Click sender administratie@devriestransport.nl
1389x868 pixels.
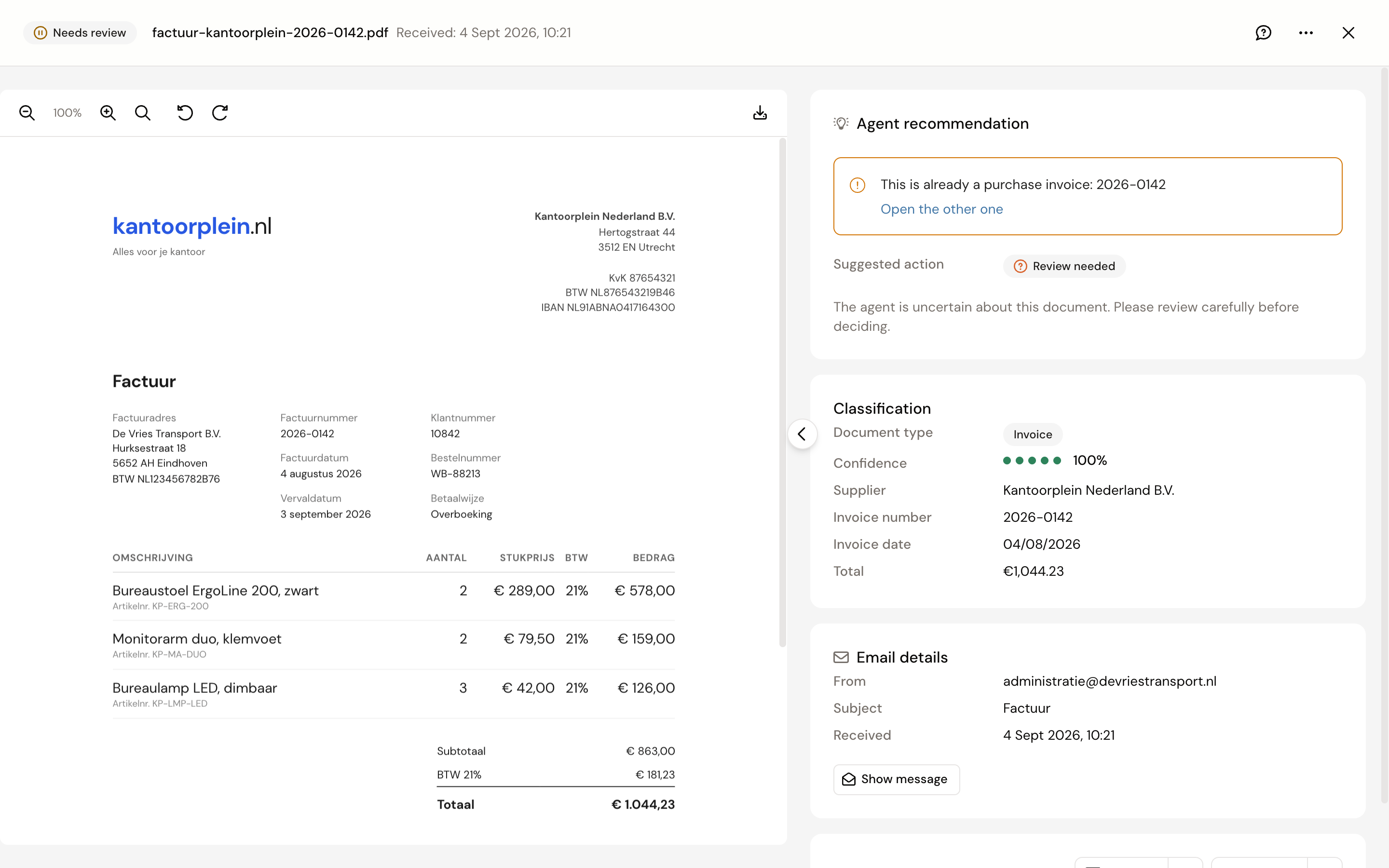pyautogui.click(x=1109, y=681)
